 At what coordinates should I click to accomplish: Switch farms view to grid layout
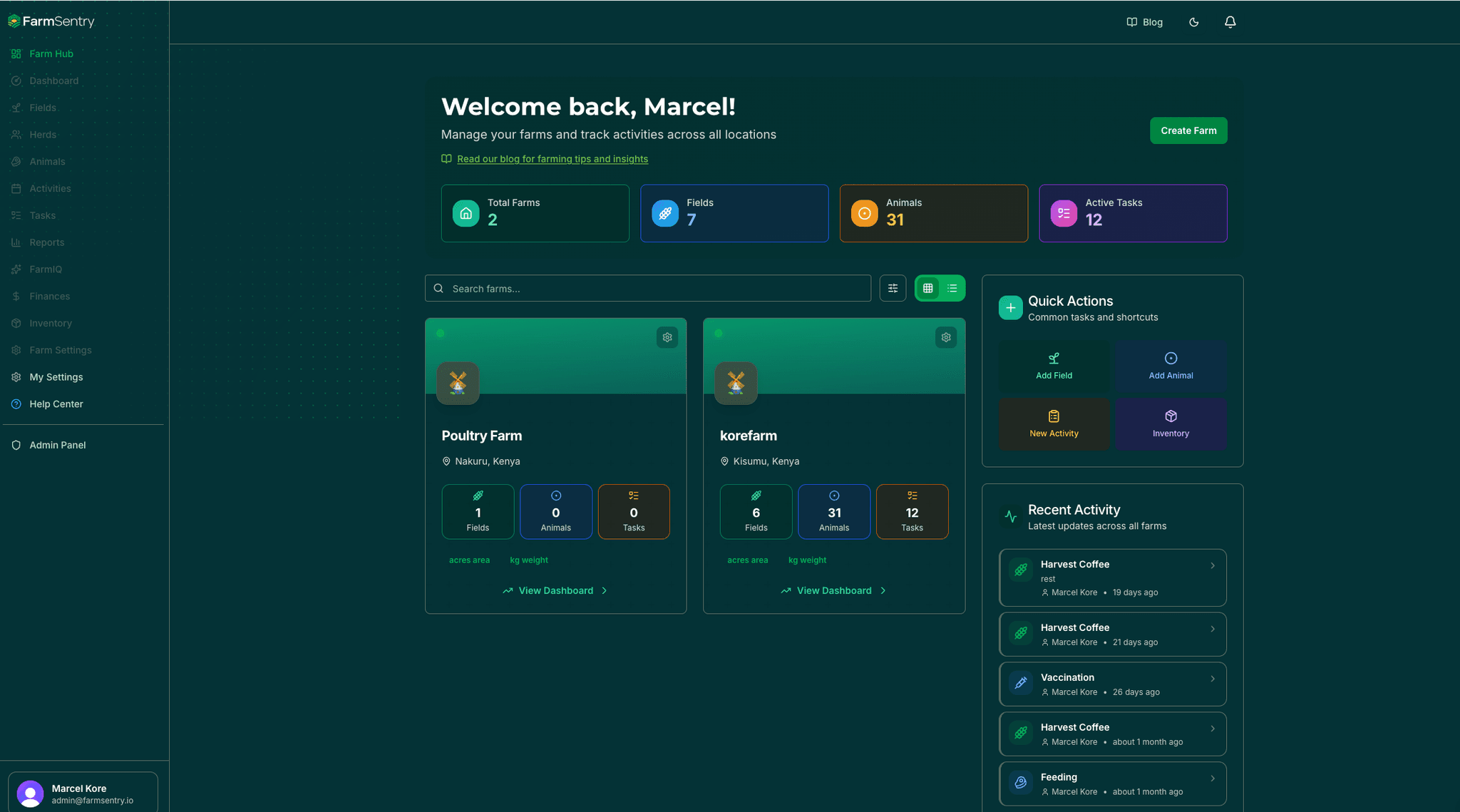pyautogui.click(x=927, y=288)
